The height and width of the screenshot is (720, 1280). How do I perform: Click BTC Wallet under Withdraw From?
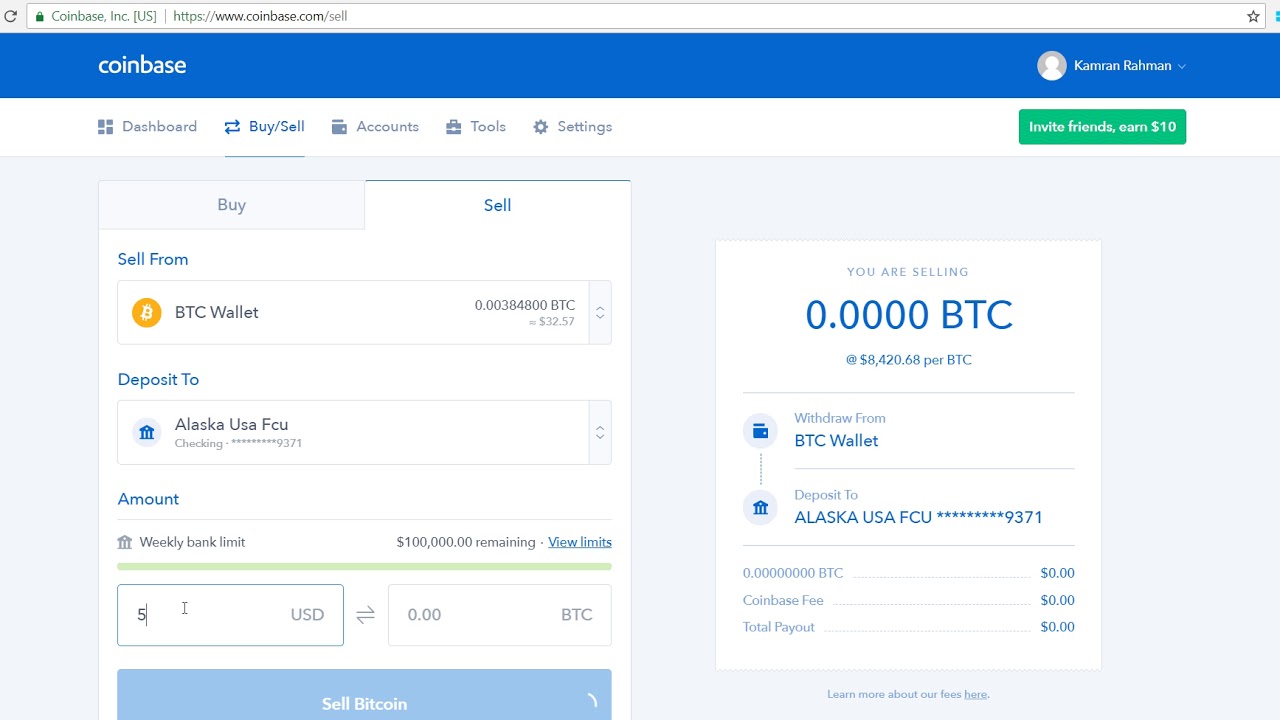click(836, 440)
